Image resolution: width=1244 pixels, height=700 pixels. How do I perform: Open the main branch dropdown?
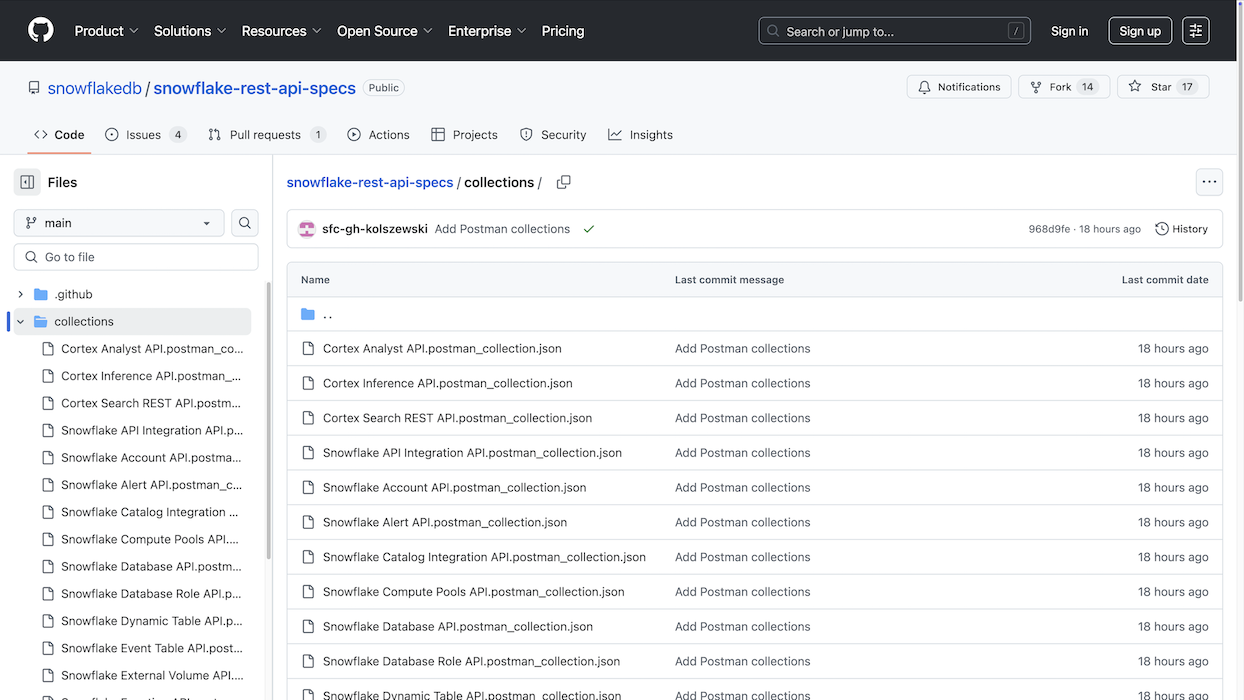click(118, 223)
